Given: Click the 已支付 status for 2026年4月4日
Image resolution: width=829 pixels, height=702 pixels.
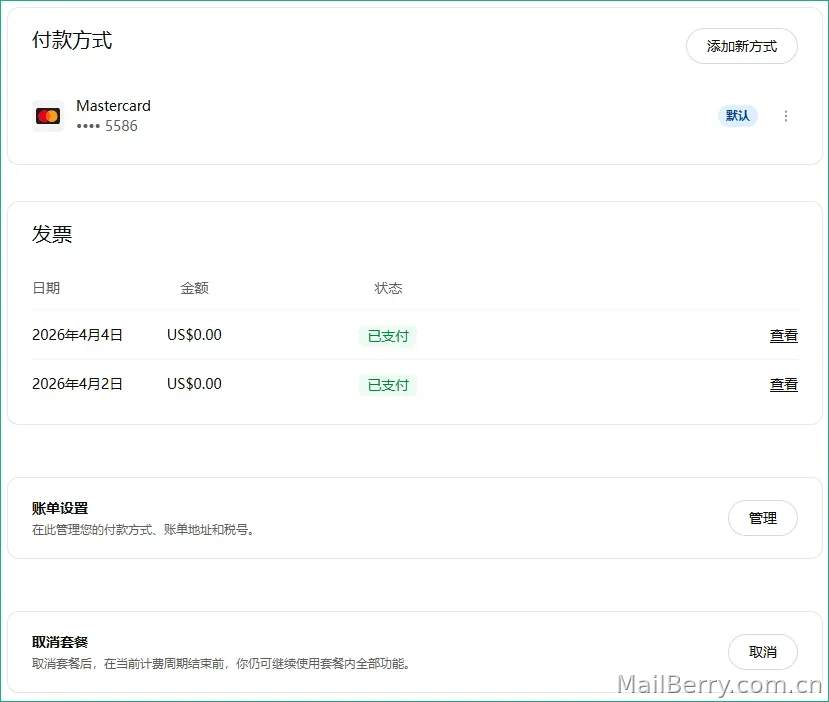Looking at the screenshot, I should (x=388, y=336).
